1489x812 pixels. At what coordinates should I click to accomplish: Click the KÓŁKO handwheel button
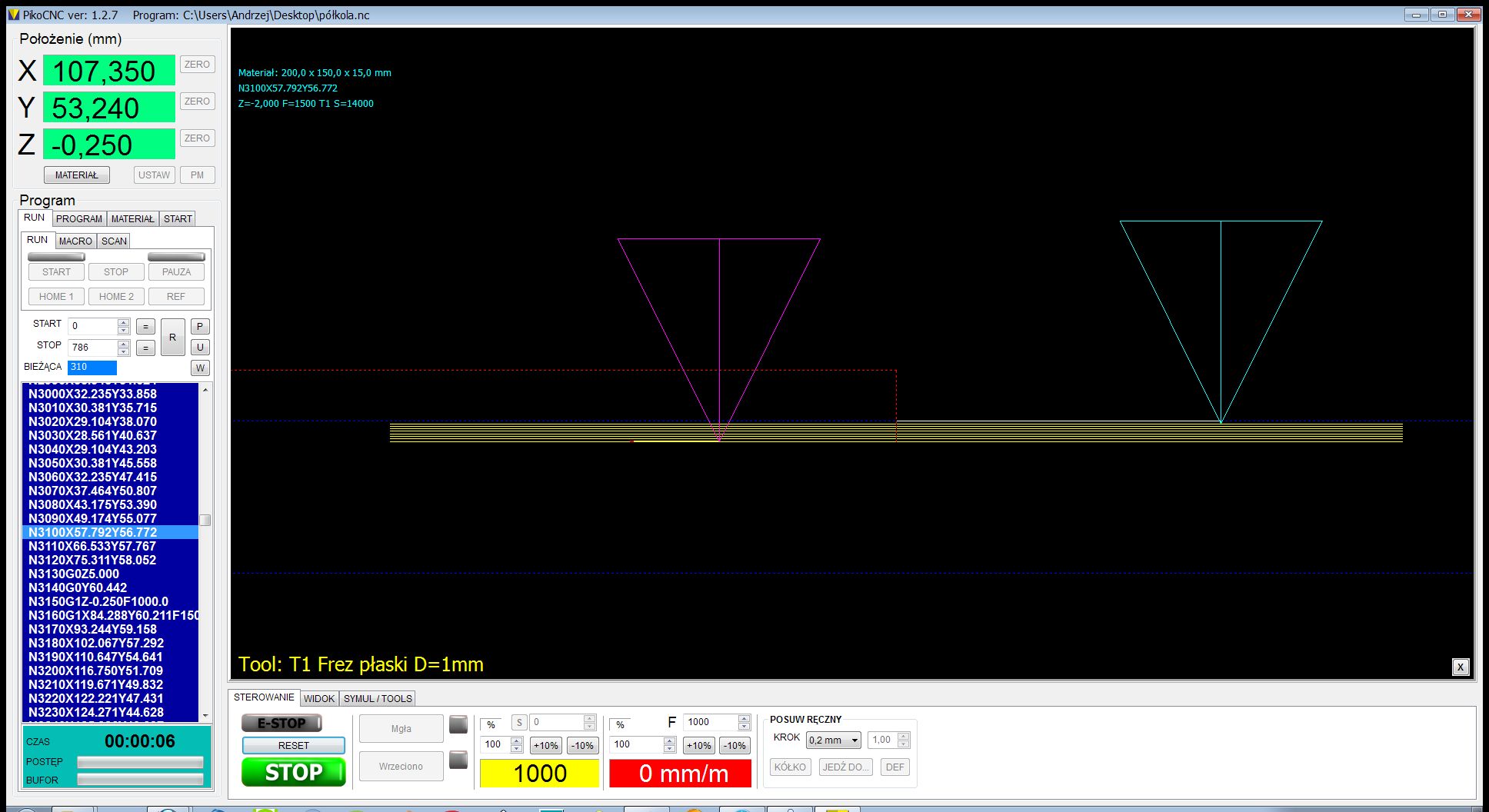click(x=790, y=767)
